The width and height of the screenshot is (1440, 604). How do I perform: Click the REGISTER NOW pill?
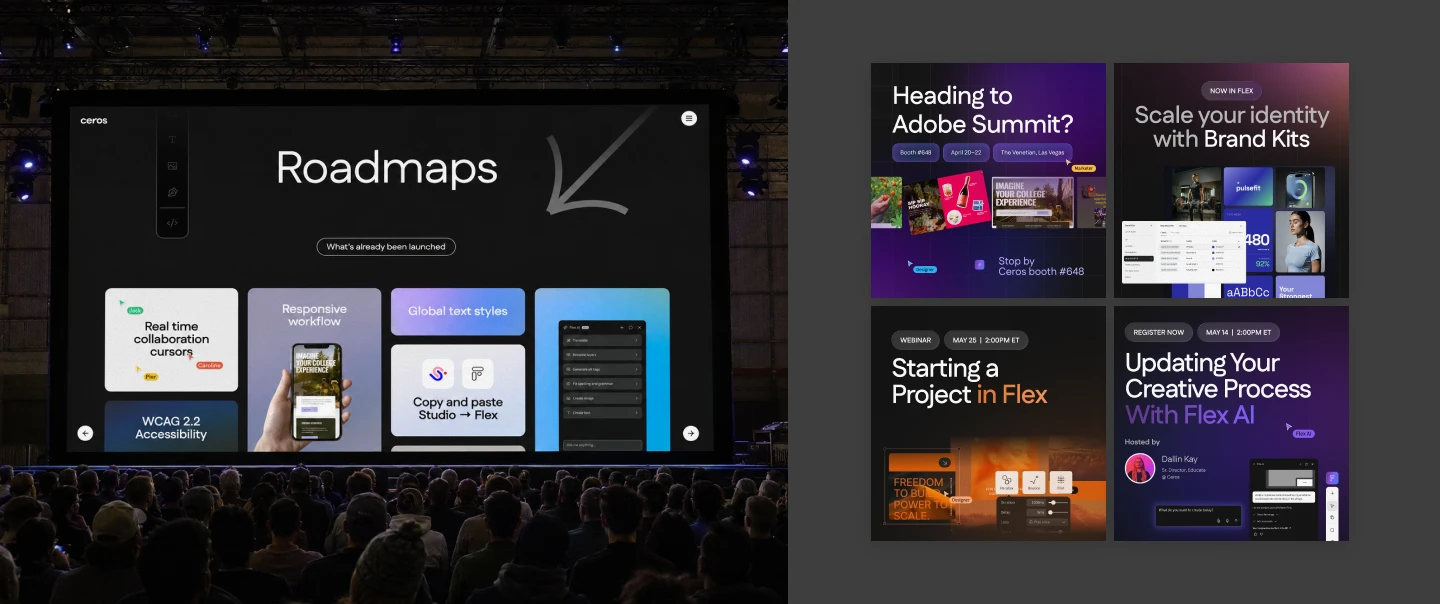coord(1159,332)
